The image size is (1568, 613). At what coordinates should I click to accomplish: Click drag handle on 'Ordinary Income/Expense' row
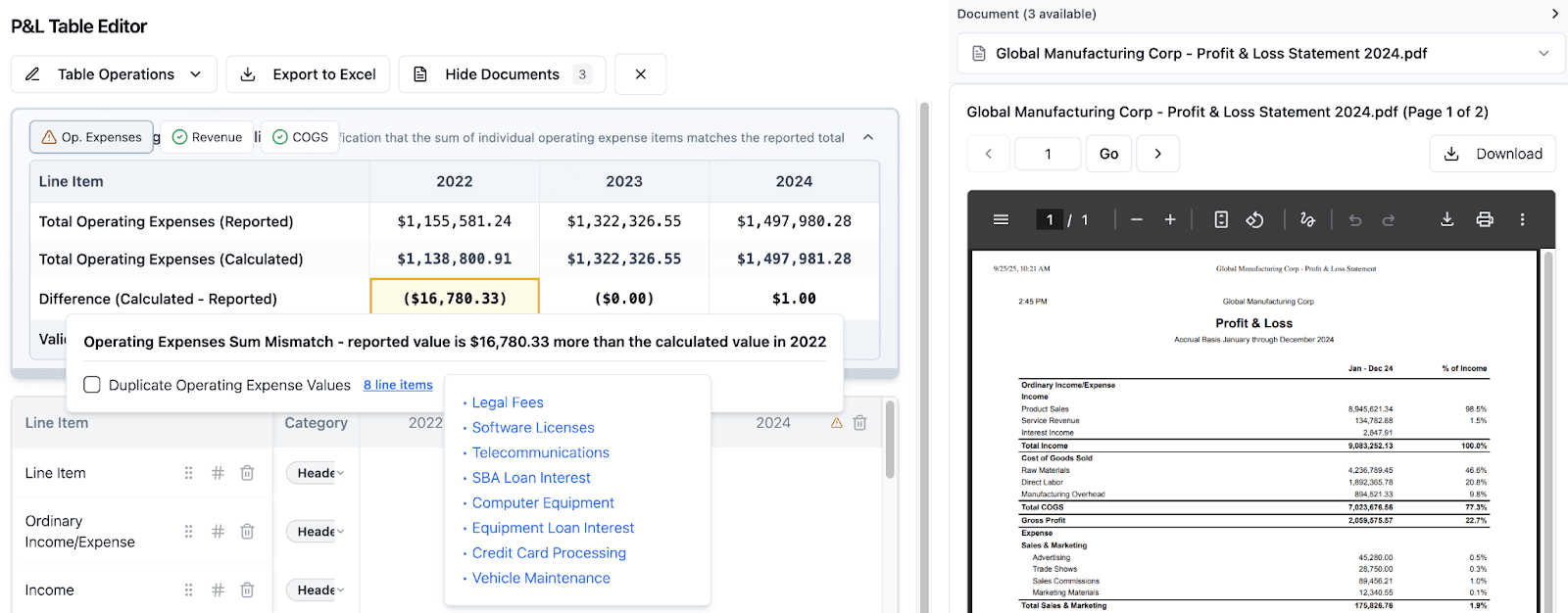pyautogui.click(x=188, y=532)
